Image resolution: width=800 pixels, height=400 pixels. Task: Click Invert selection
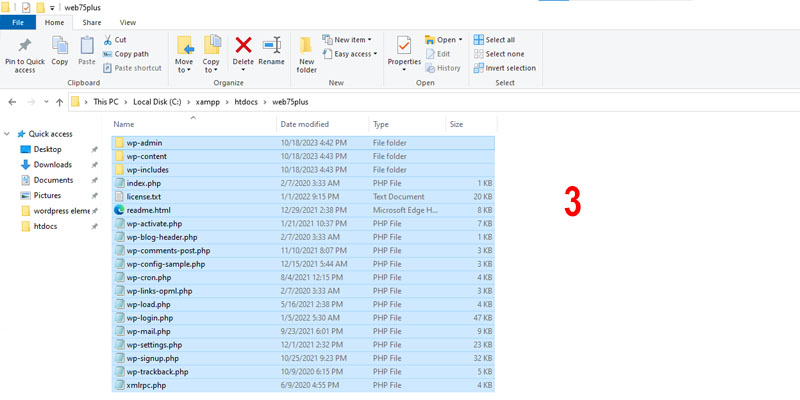pyautogui.click(x=505, y=68)
